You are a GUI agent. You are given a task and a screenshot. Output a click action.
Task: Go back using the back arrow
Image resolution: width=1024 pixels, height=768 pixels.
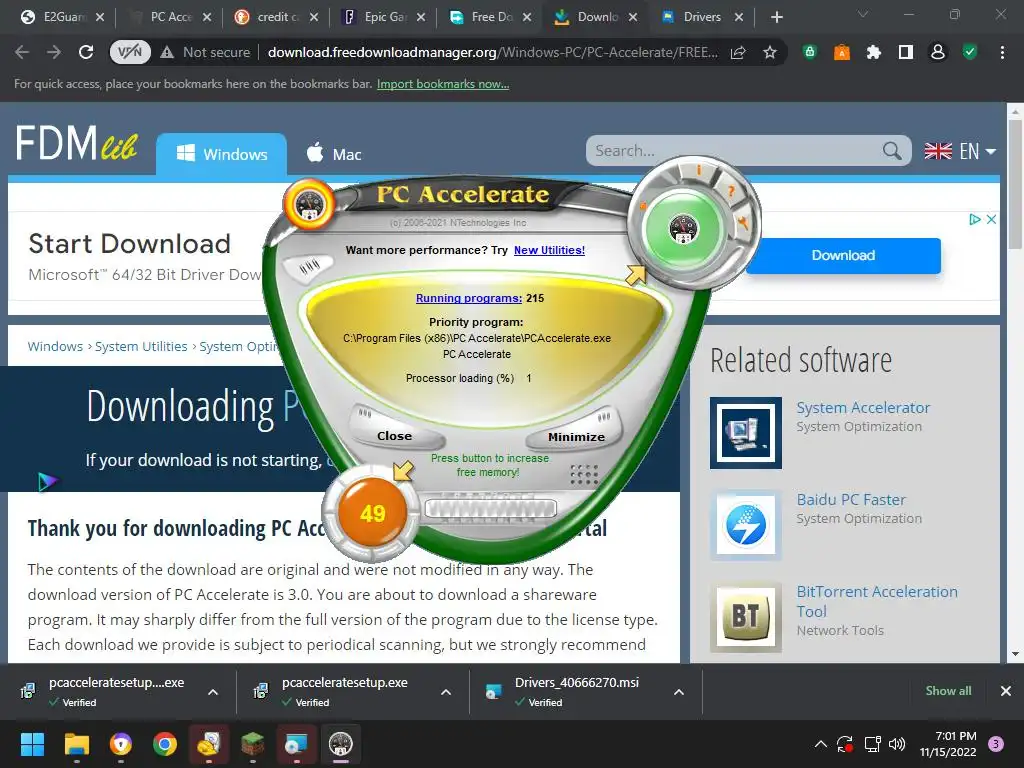click(22, 52)
